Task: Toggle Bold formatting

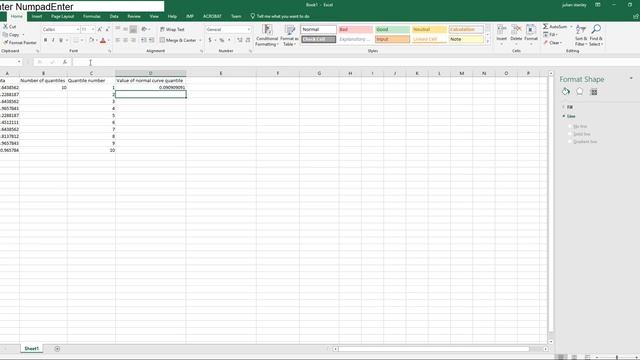Action: (45, 40)
